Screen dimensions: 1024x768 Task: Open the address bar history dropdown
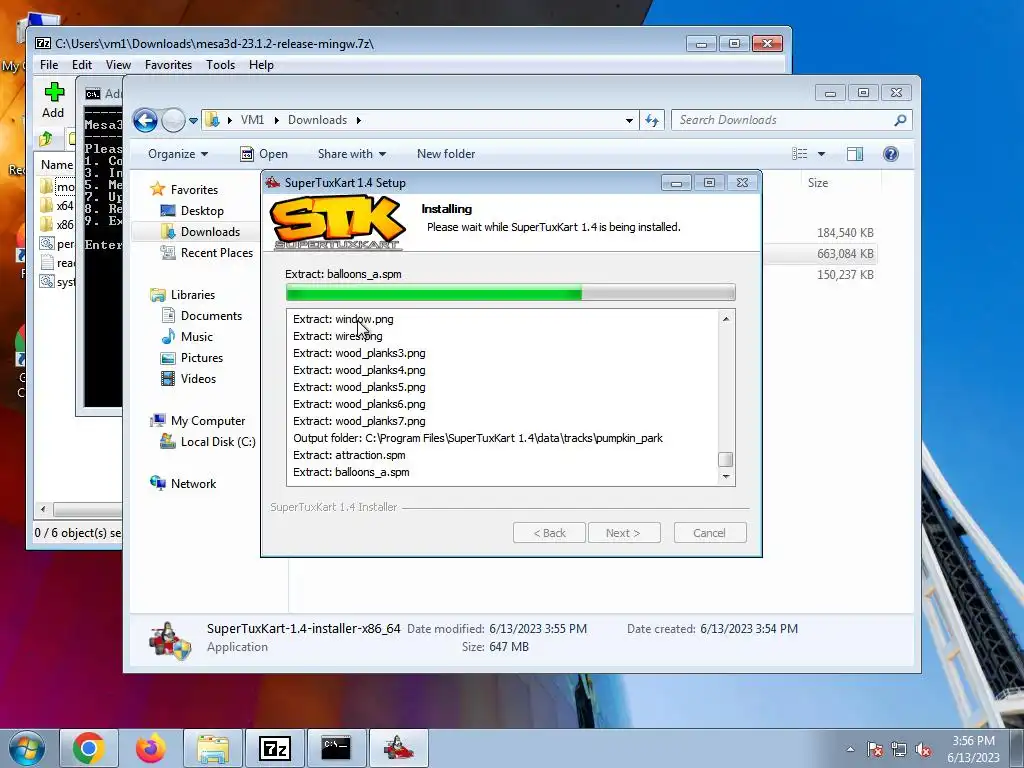(x=629, y=121)
